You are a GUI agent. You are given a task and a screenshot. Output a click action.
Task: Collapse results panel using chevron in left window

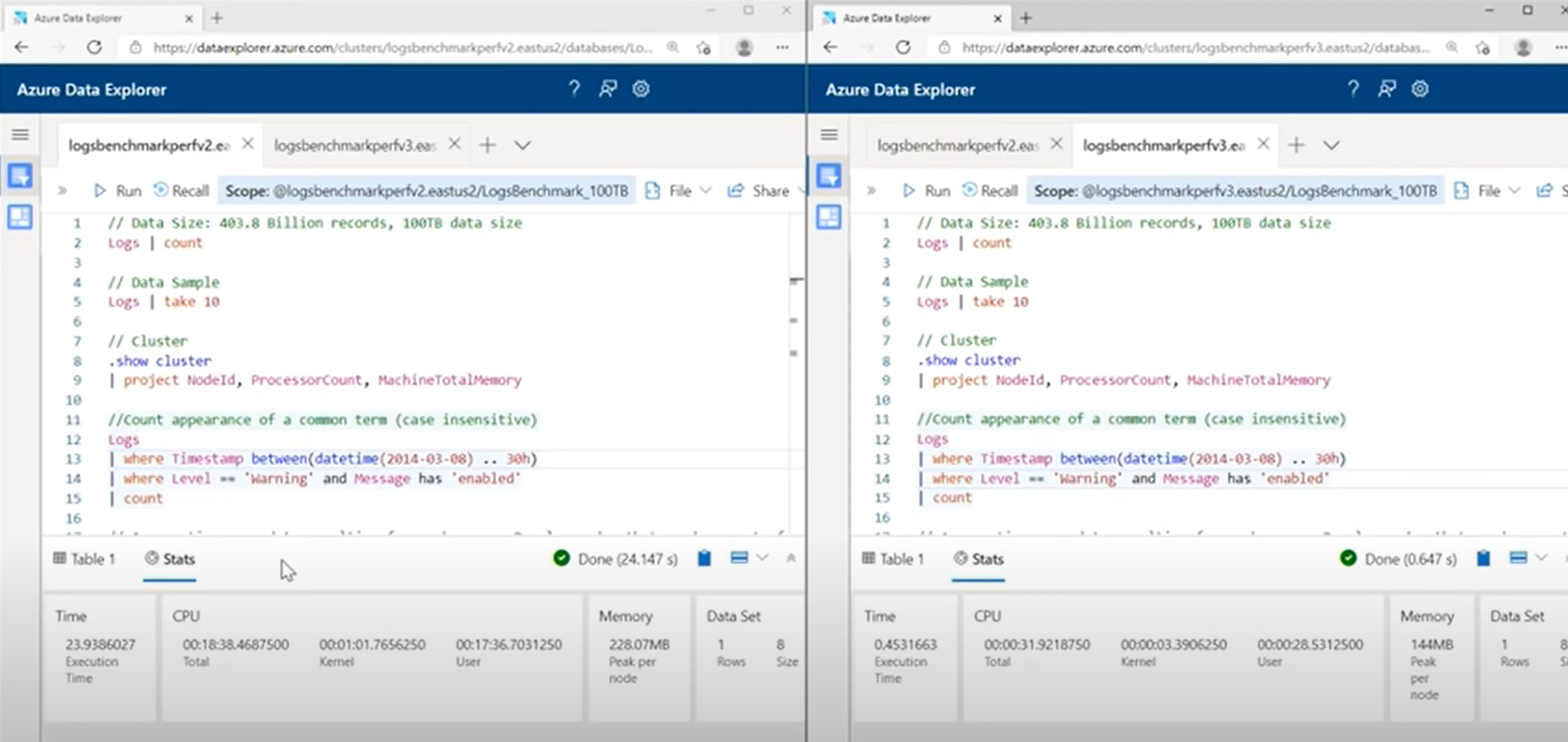click(x=791, y=558)
